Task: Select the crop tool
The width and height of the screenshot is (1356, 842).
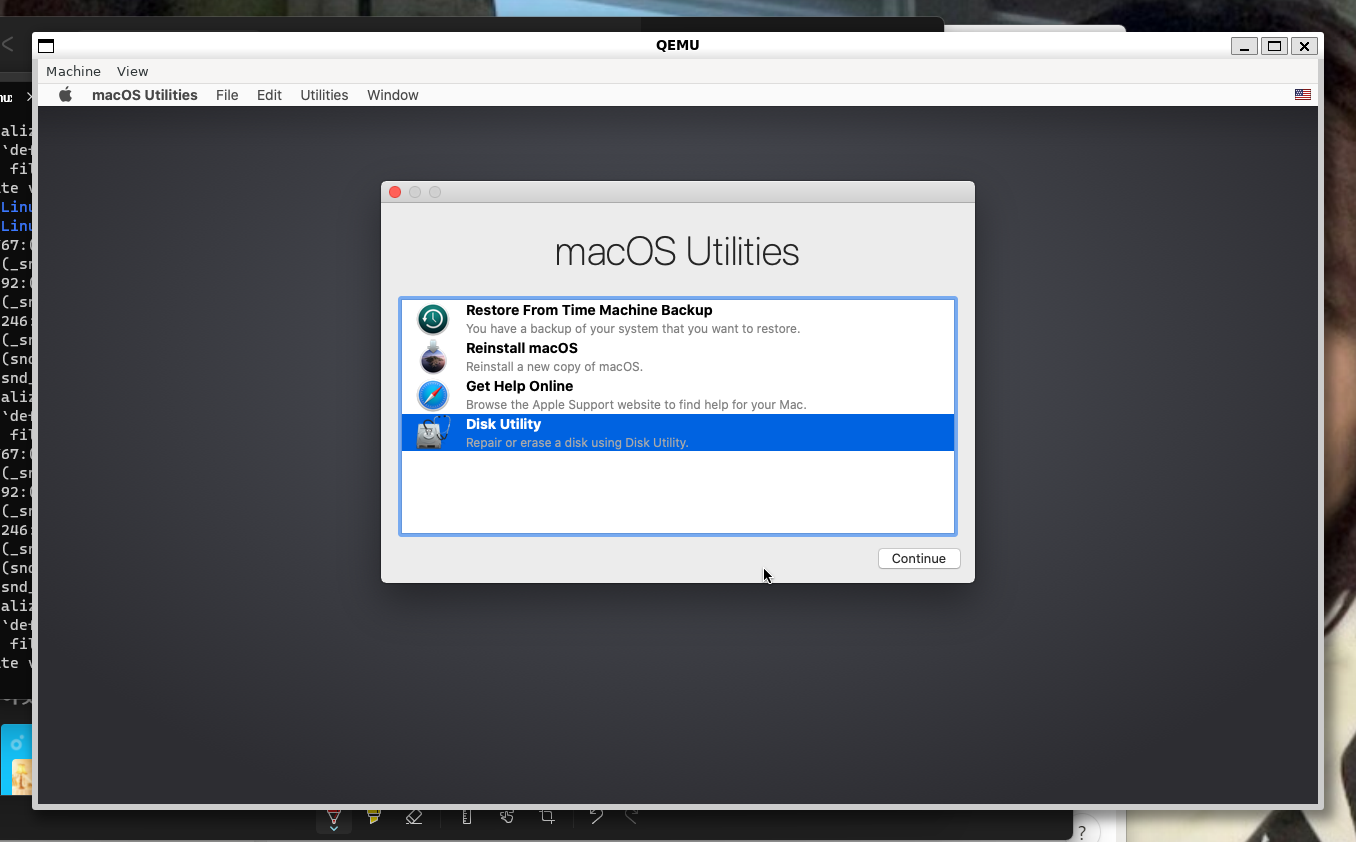Action: (547, 817)
